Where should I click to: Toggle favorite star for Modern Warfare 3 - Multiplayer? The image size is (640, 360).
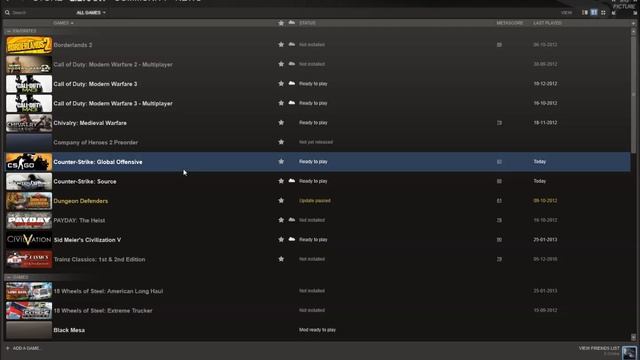coord(281,103)
